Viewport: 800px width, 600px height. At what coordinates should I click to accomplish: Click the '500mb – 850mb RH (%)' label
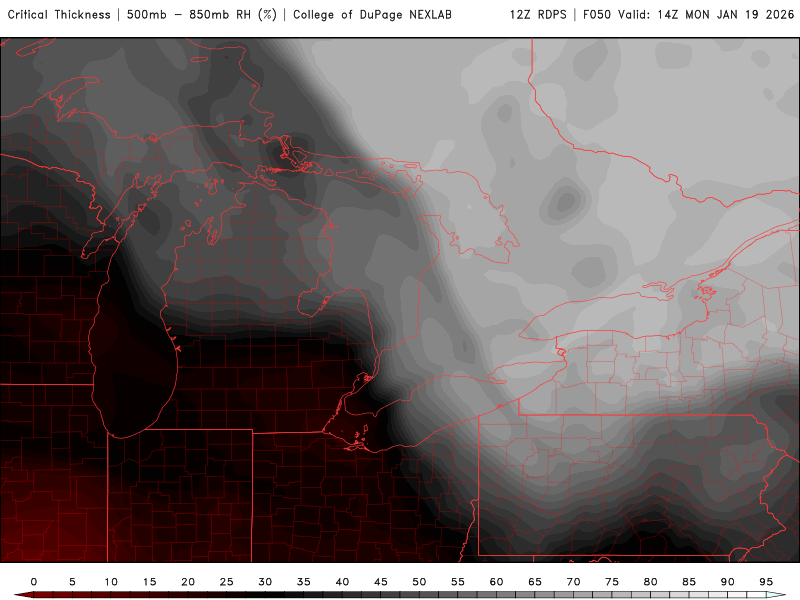coord(202,15)
